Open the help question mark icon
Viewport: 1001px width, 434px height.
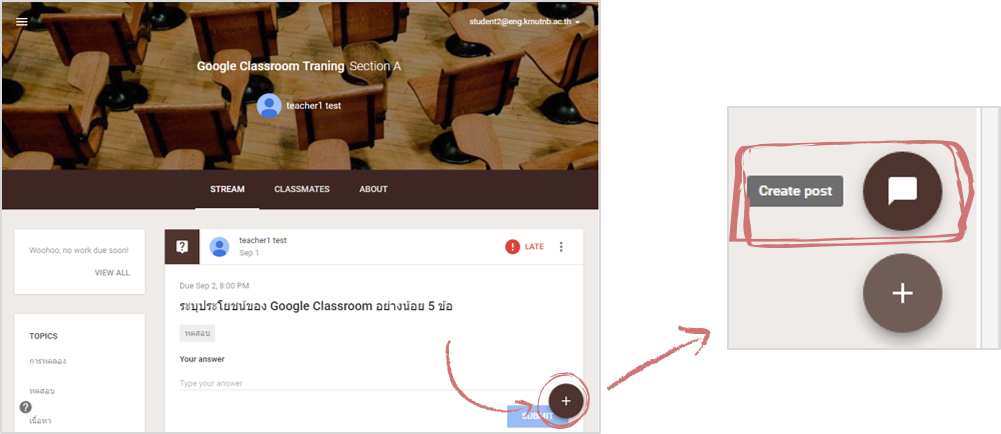26,407
